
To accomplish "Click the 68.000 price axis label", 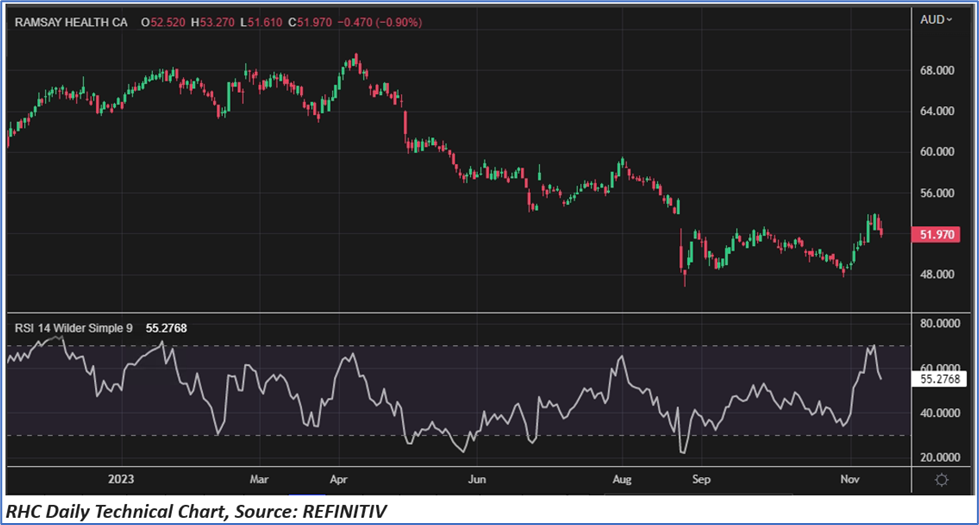I will click(x=937, y=71).
